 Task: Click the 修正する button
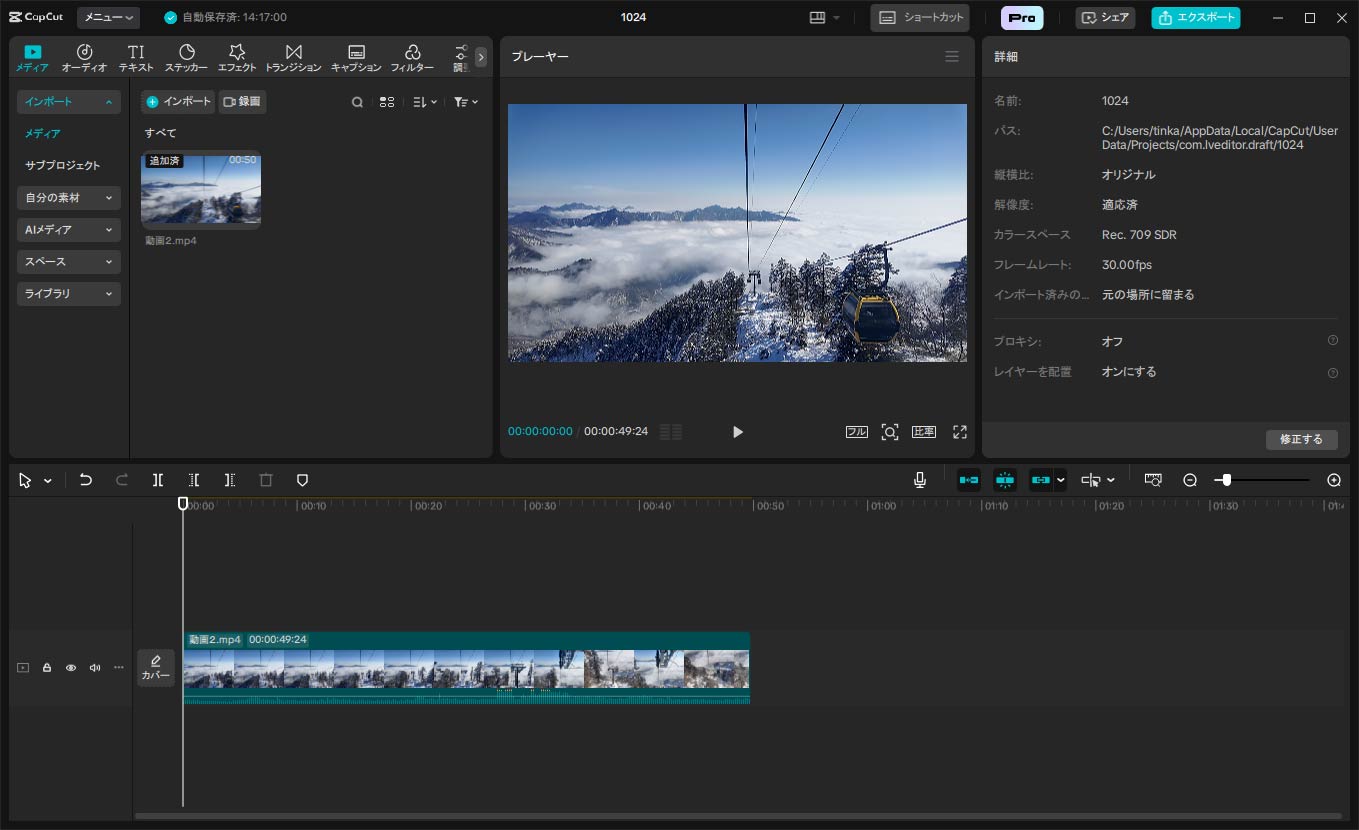[x=1300, y=439]
